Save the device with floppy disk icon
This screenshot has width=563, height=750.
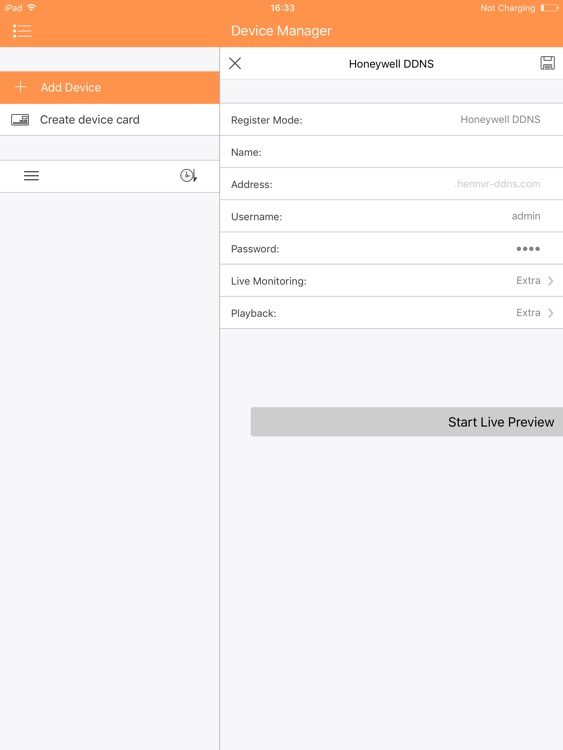[547, 63]
